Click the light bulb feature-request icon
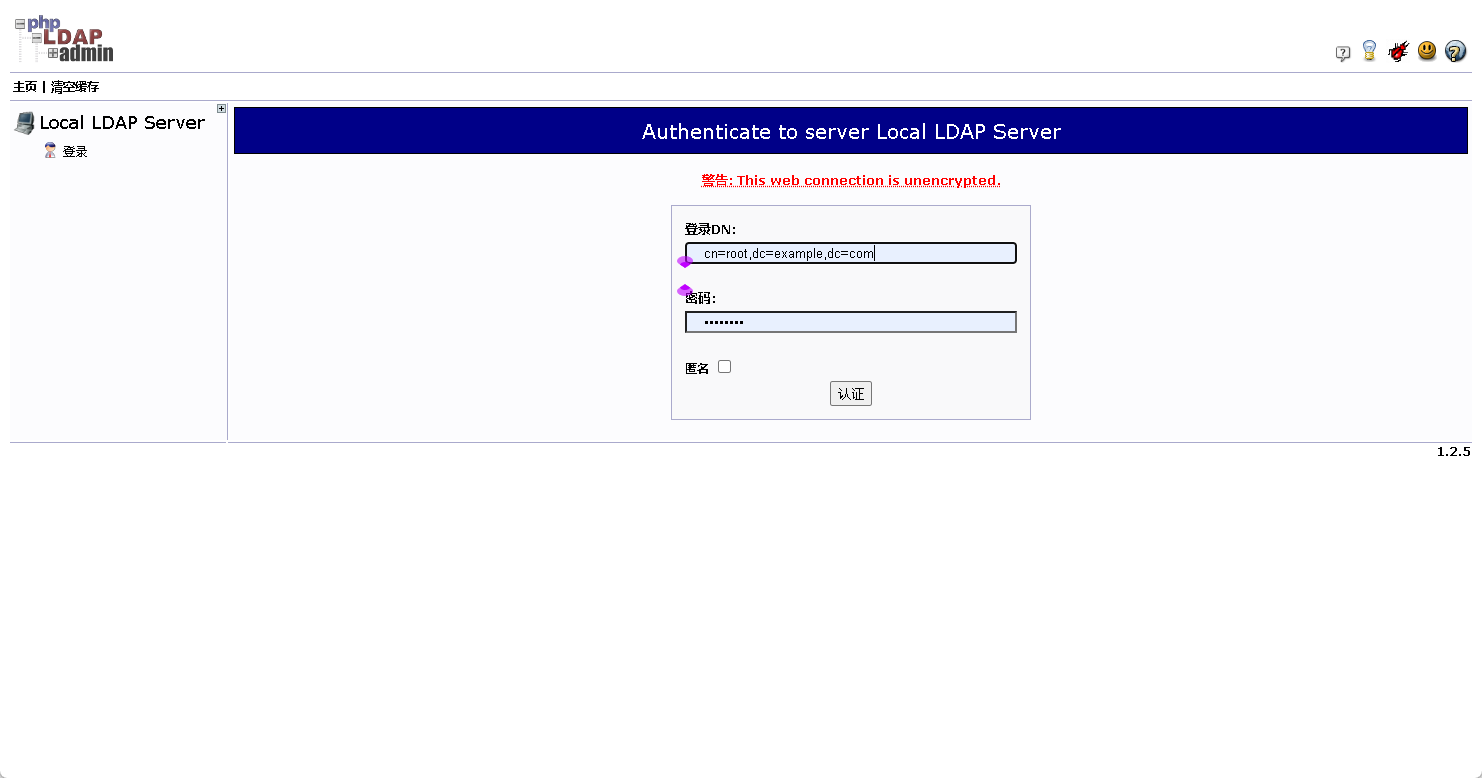The image size is (1482, 778). 1370,50
